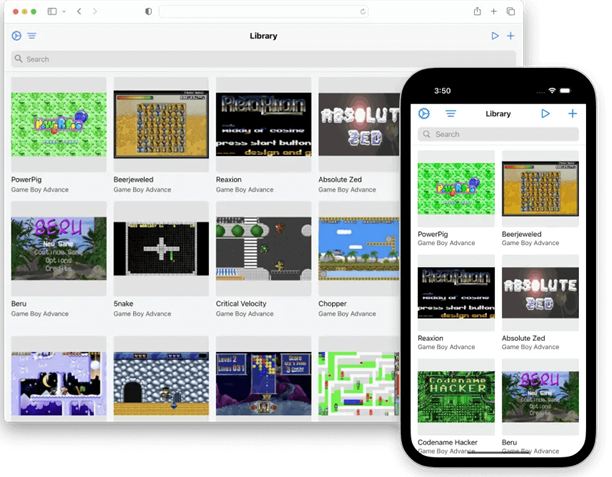Open the green maze game thumbnail in the bottom row
612x477 pixels.
pos(359,384)
